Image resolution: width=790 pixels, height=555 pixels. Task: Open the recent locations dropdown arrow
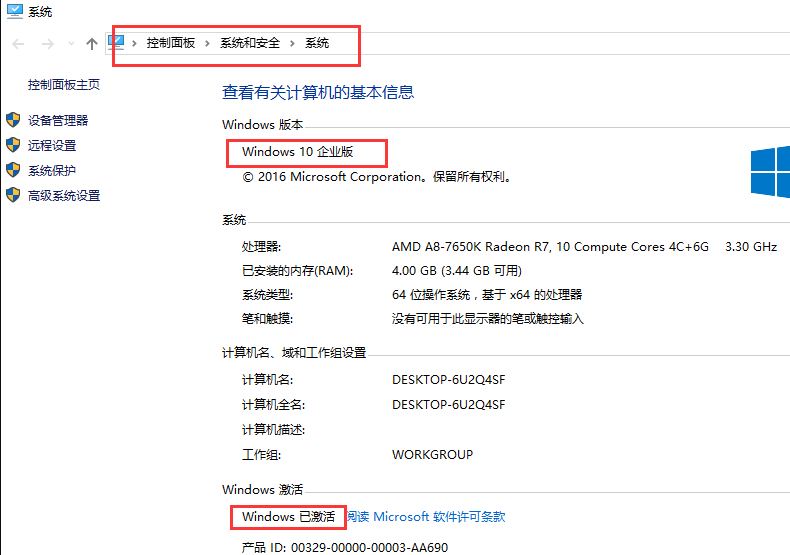point(71,44)
